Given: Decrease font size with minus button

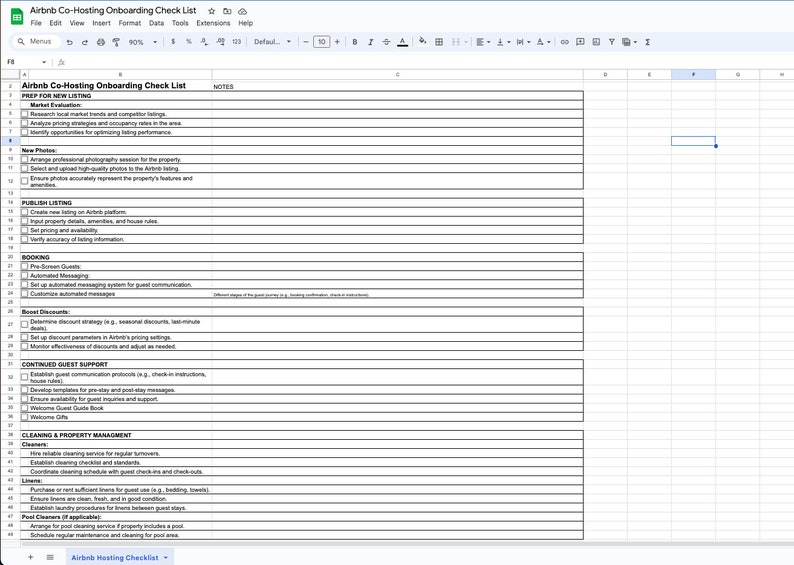Looking at the screenshot, I should tap(306, 42).
